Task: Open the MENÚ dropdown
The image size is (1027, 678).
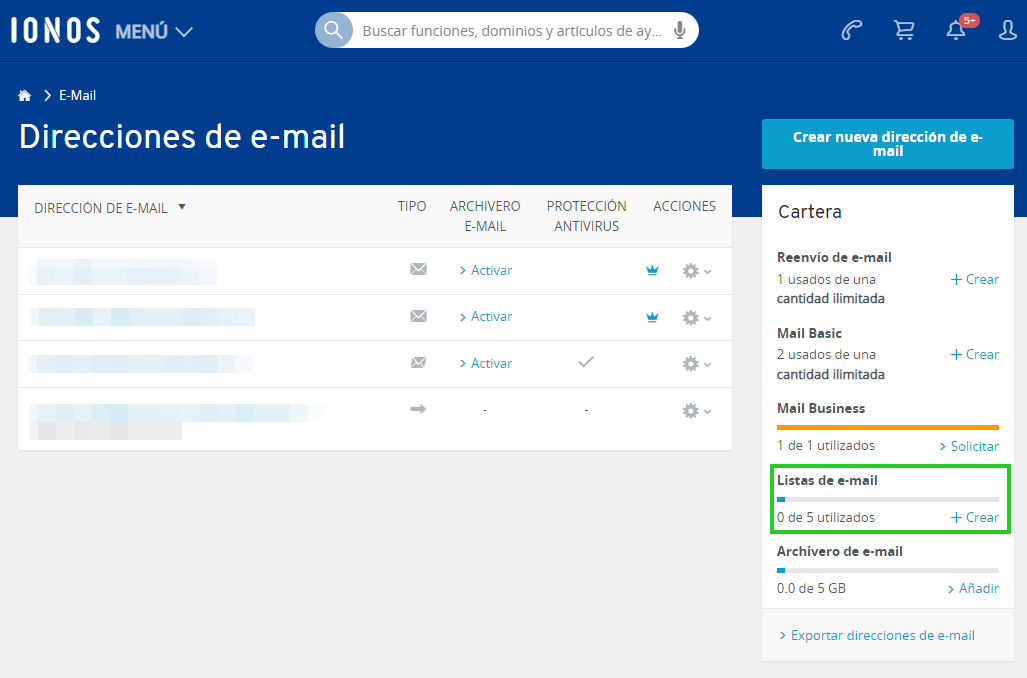Action: (154, 31)
